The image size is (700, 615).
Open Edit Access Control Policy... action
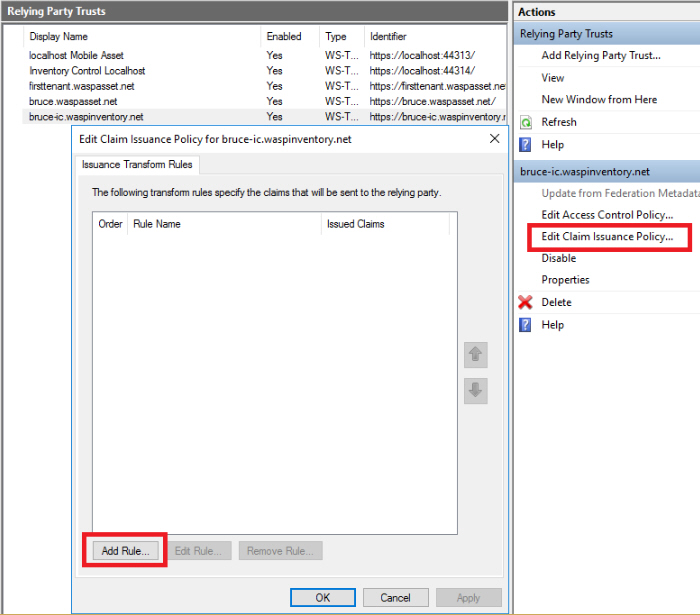click(607, 215)
